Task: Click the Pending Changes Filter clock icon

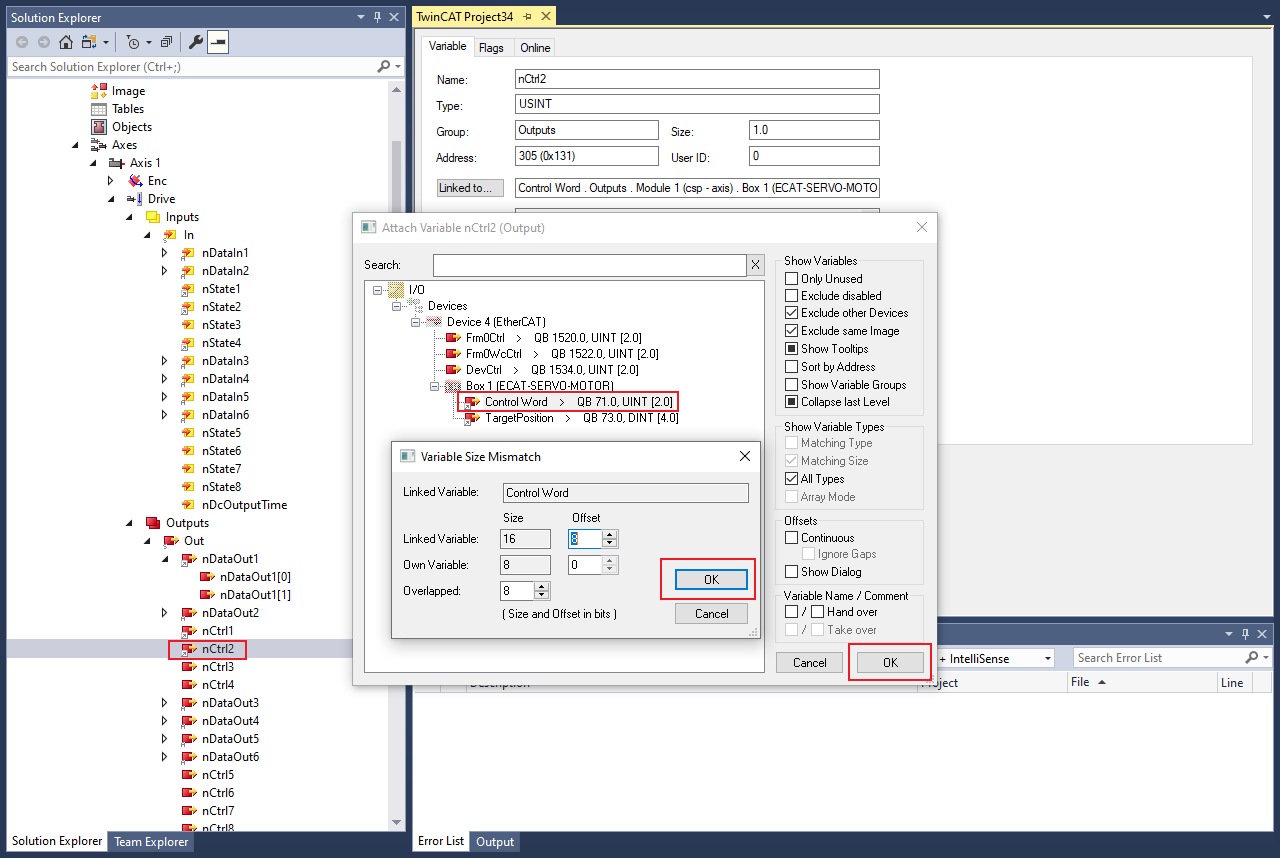Action: [x=133, y=42]
